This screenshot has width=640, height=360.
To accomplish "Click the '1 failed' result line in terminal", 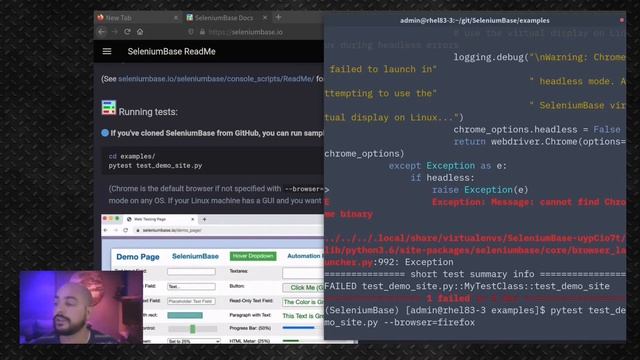I will pos(475,299).
